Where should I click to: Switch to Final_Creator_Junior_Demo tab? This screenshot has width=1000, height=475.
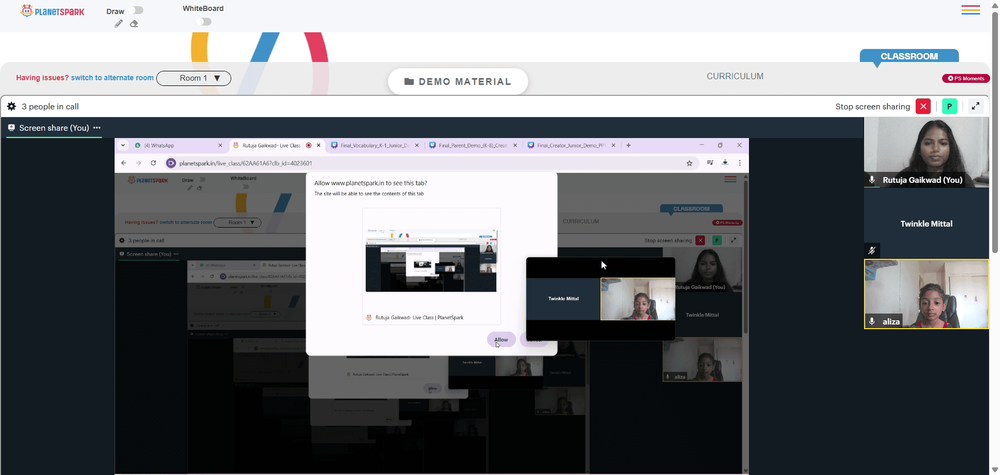tap(571, 145)
